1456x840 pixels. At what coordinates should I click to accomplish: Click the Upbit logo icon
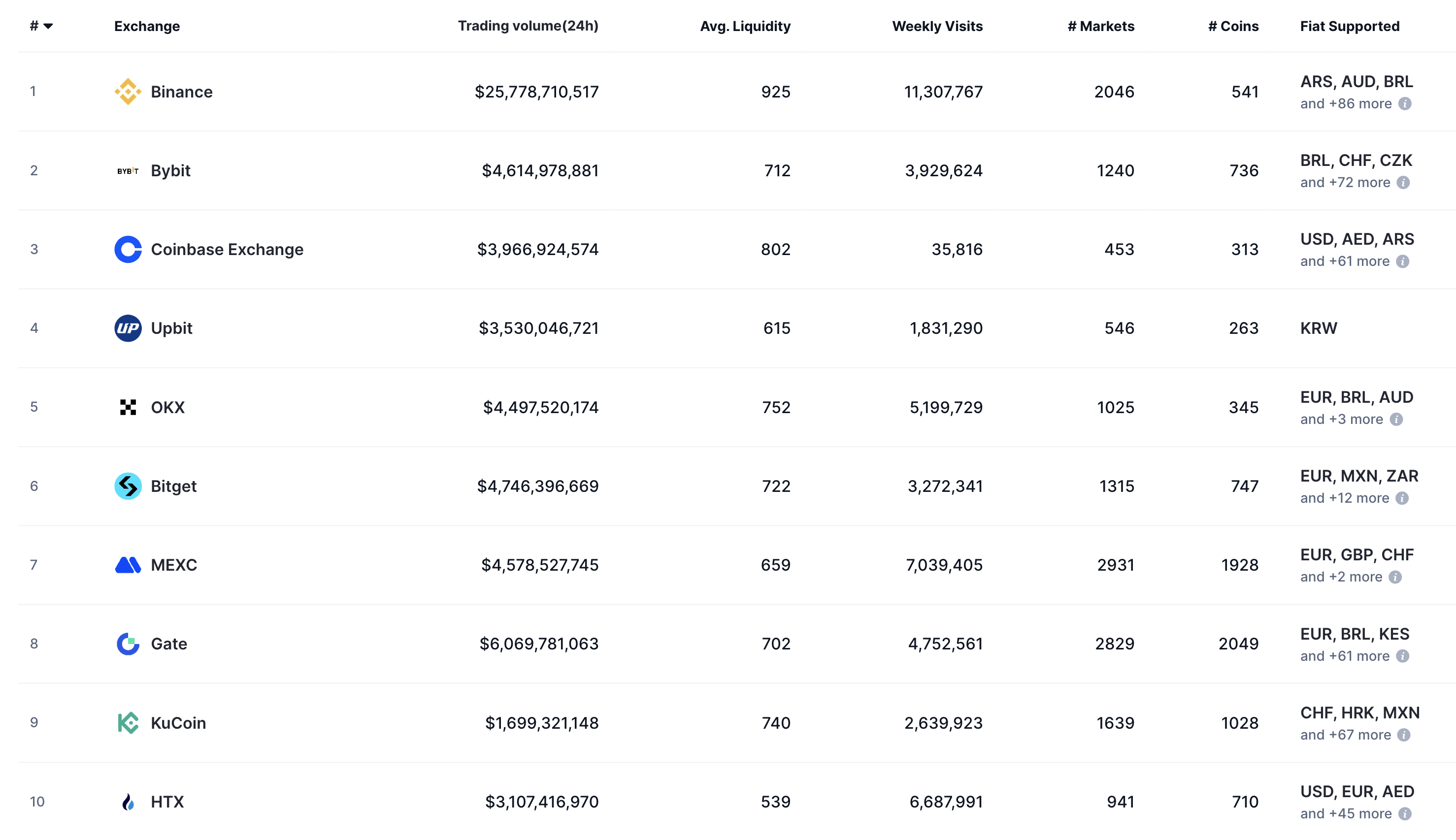[128, 328]
